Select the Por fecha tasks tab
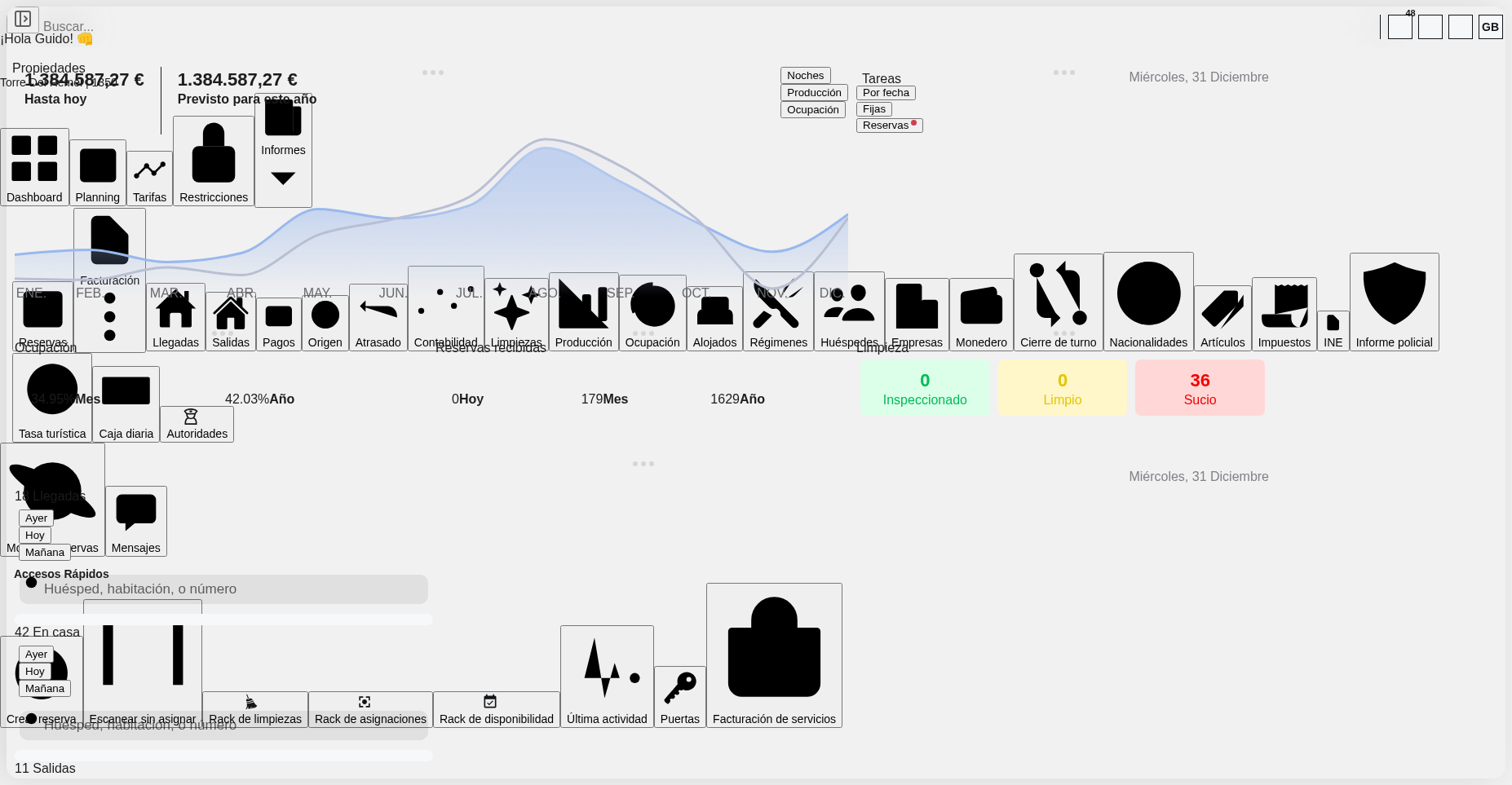 pyautogui.click(x=886, y=93)
